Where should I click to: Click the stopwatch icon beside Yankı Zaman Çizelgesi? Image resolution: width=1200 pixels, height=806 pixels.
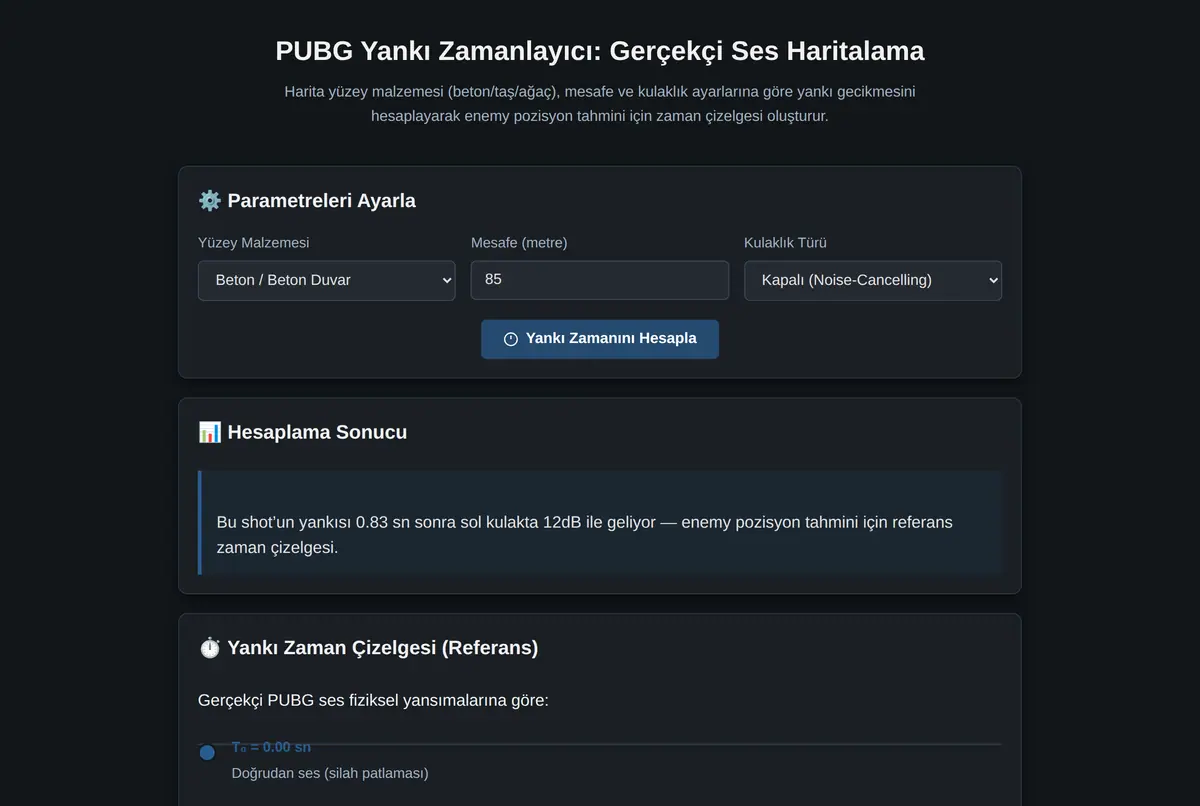[x=210, y=648]
